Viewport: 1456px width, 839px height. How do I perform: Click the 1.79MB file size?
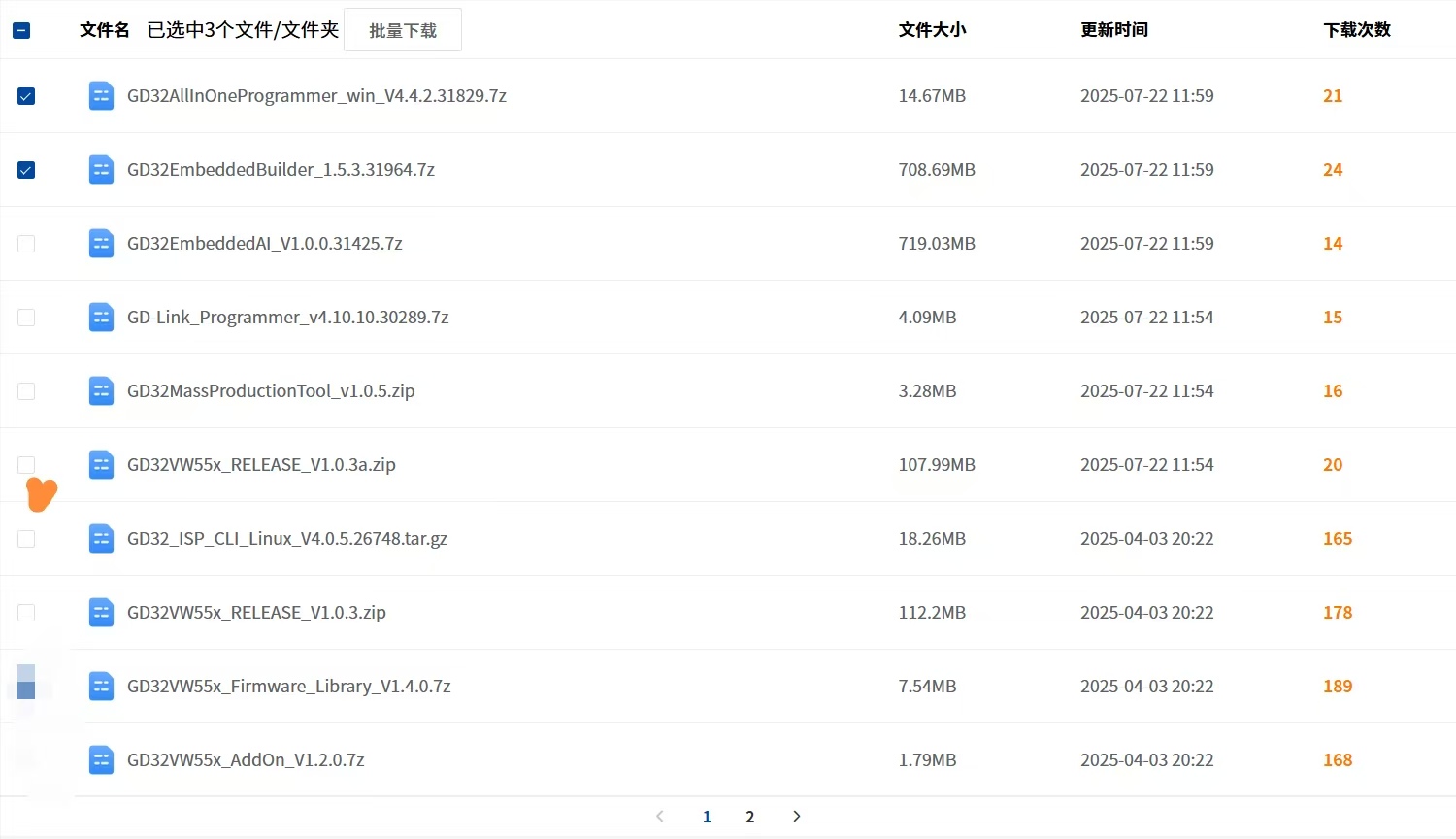pos(928,760)
